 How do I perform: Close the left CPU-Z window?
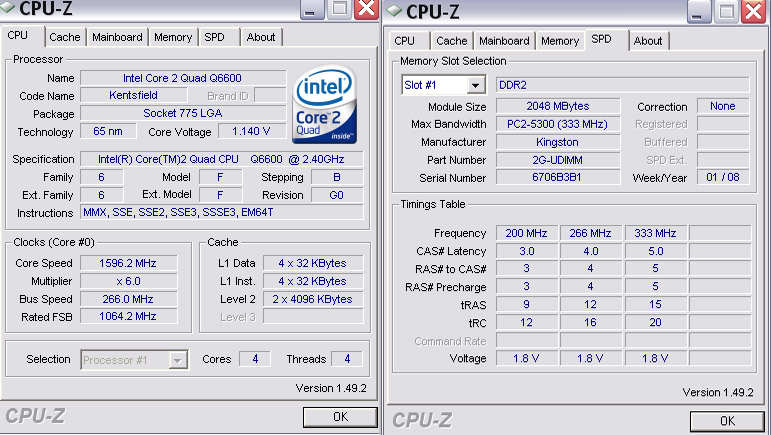[x=367, y=9]
